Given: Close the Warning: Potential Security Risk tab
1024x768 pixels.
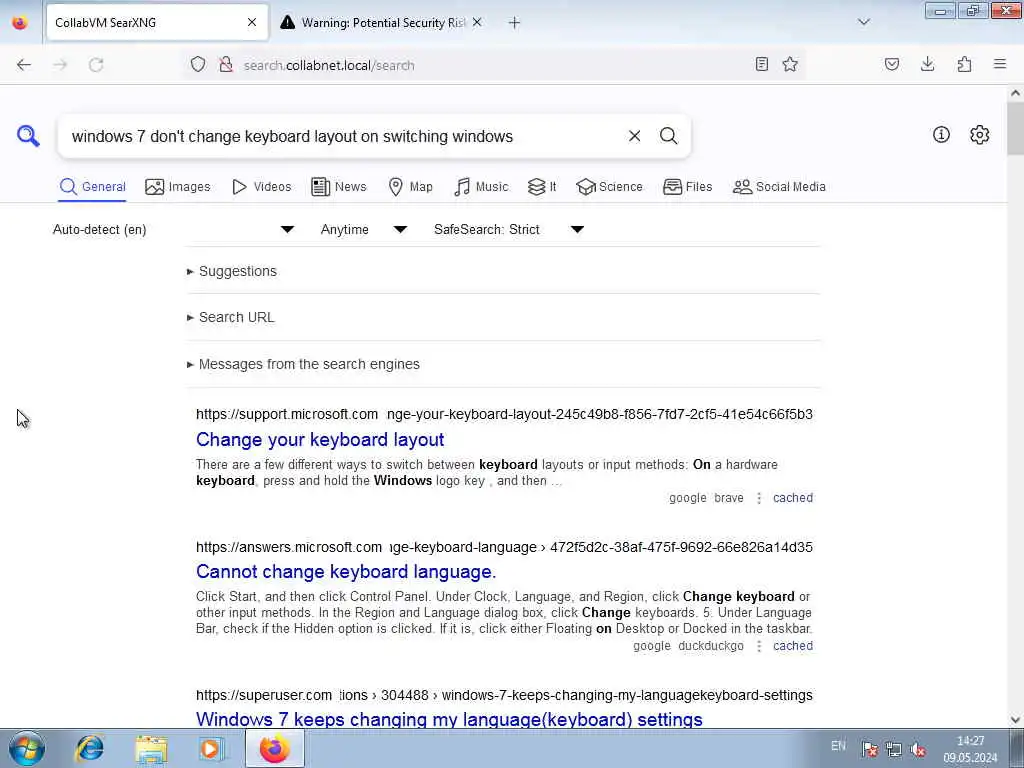Looking at the screenshot, I should pyautogui.click(x=477, y=22).
